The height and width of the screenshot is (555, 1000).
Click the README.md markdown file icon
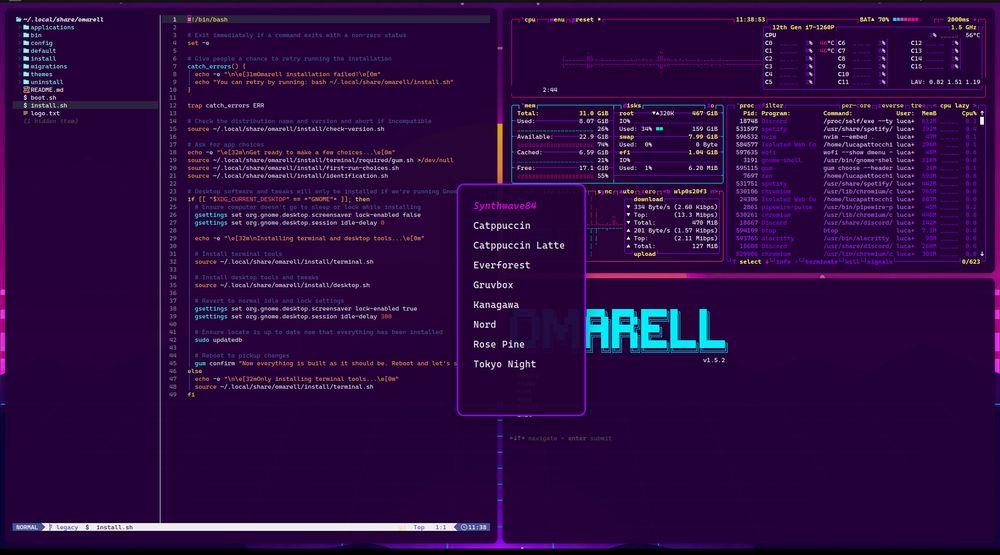[x=26, y=90]
